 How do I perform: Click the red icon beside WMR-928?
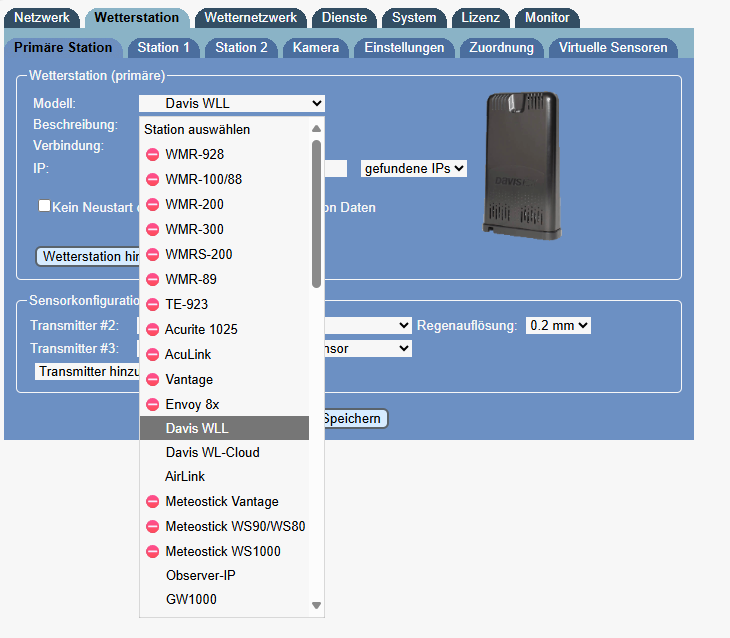click(x=152, y=154)
